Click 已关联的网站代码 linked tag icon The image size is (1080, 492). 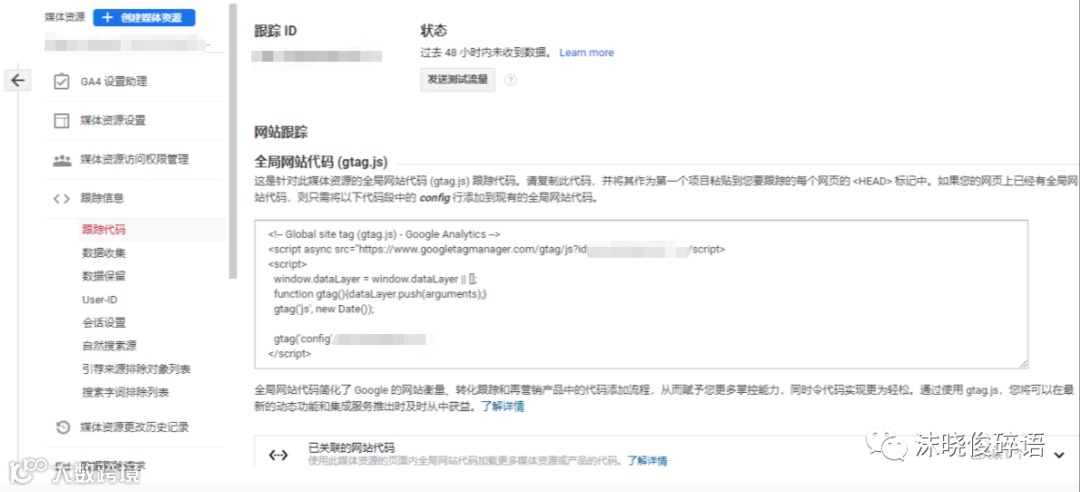(x=278, y=455)
